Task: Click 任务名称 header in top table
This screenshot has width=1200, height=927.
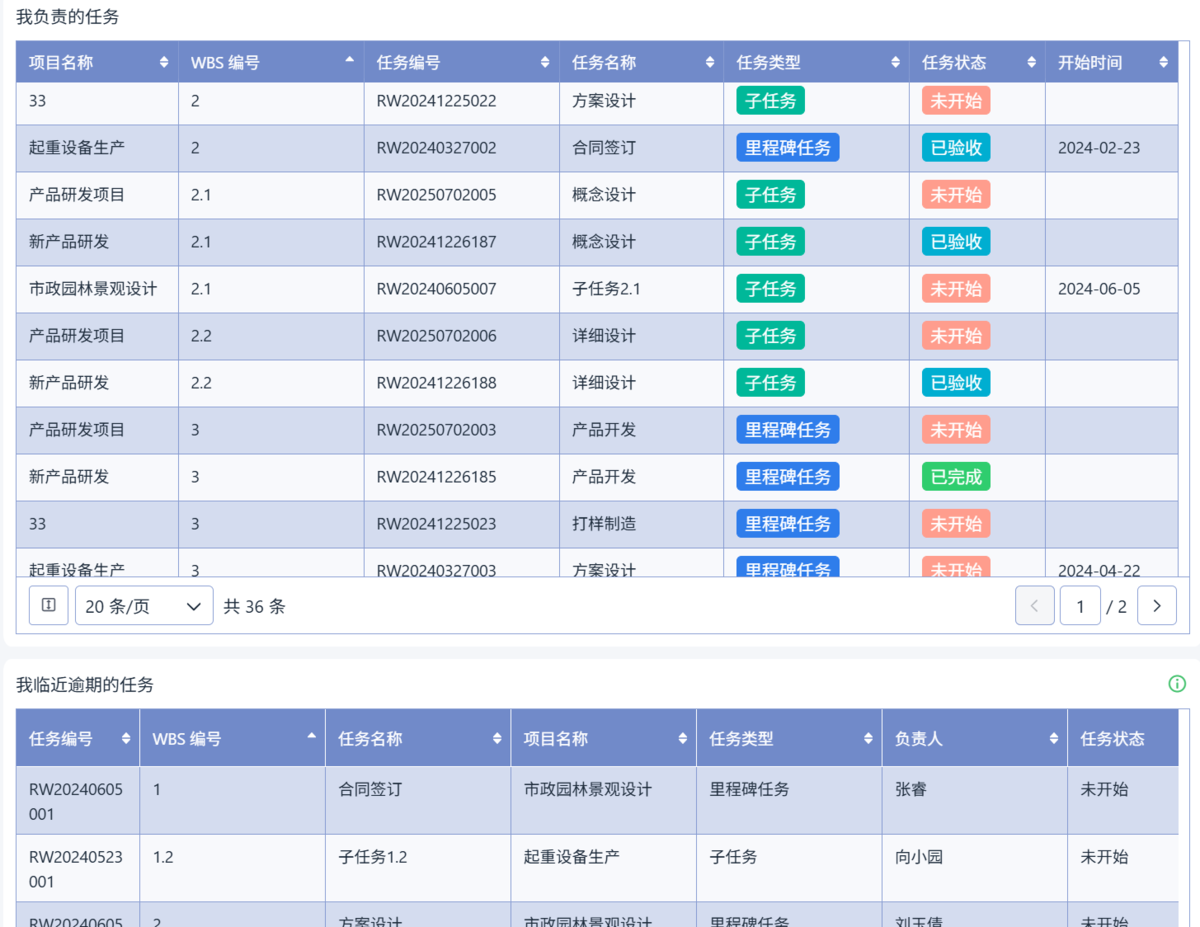Action: pyautogui.click(x=604, y=62)
